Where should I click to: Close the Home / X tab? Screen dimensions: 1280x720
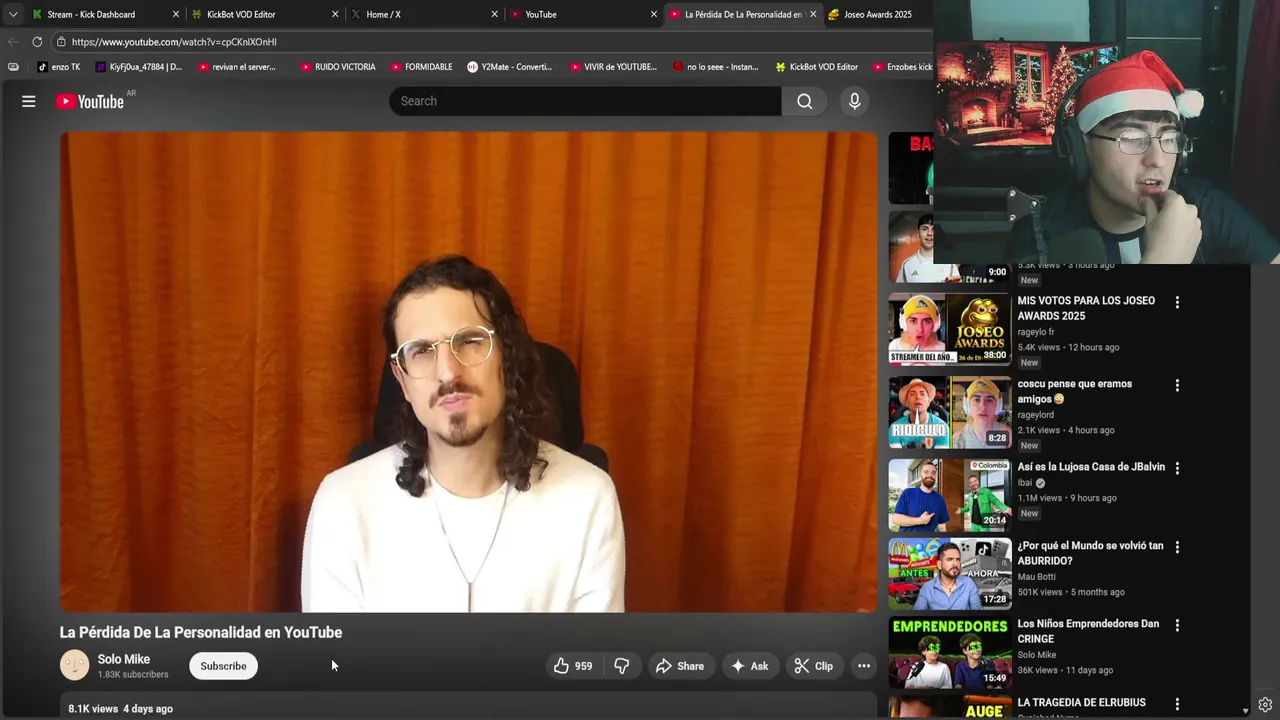pyautogui.click(x=494, y=14)
